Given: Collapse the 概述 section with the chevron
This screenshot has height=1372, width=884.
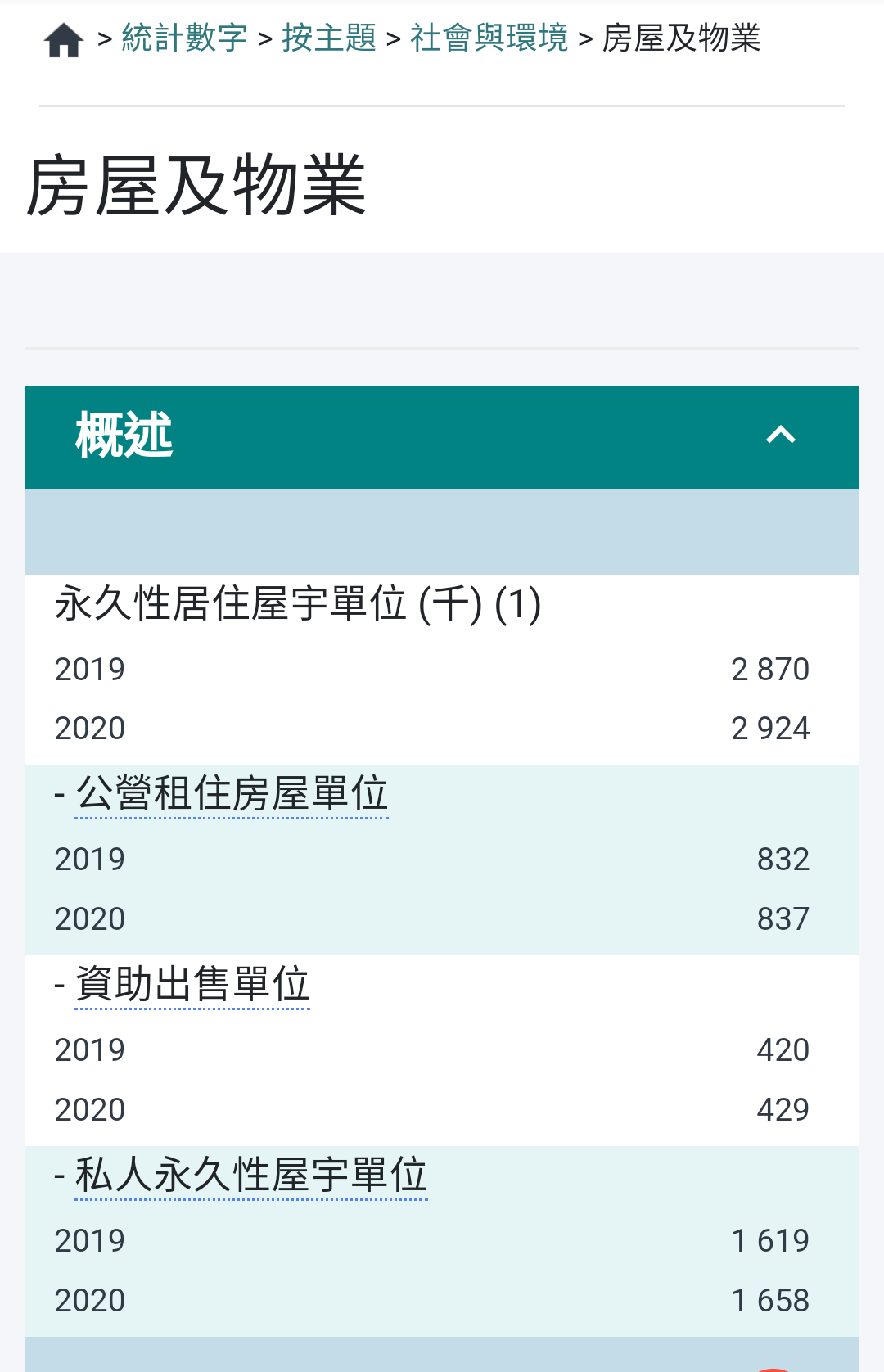Looking at the screenshot, I should coord(781,436).
